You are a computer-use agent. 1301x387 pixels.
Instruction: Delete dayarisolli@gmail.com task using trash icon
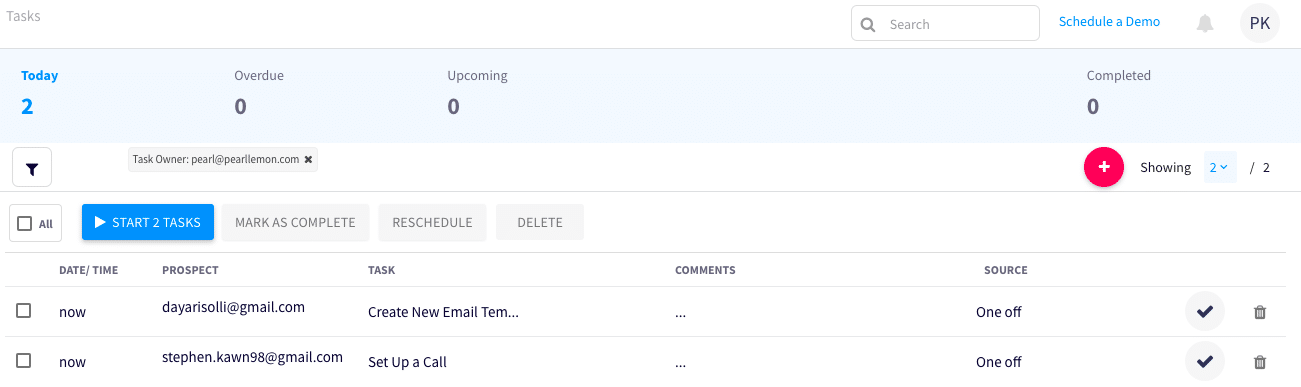tap(1260, 312)
